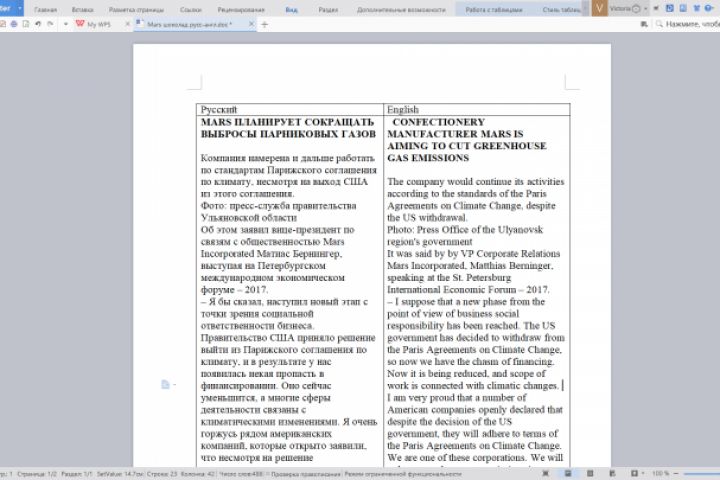The image size is (720, 480).
Task: Click the 'GAS EMISSIONS' heading line
Action: tap(428, 158)
